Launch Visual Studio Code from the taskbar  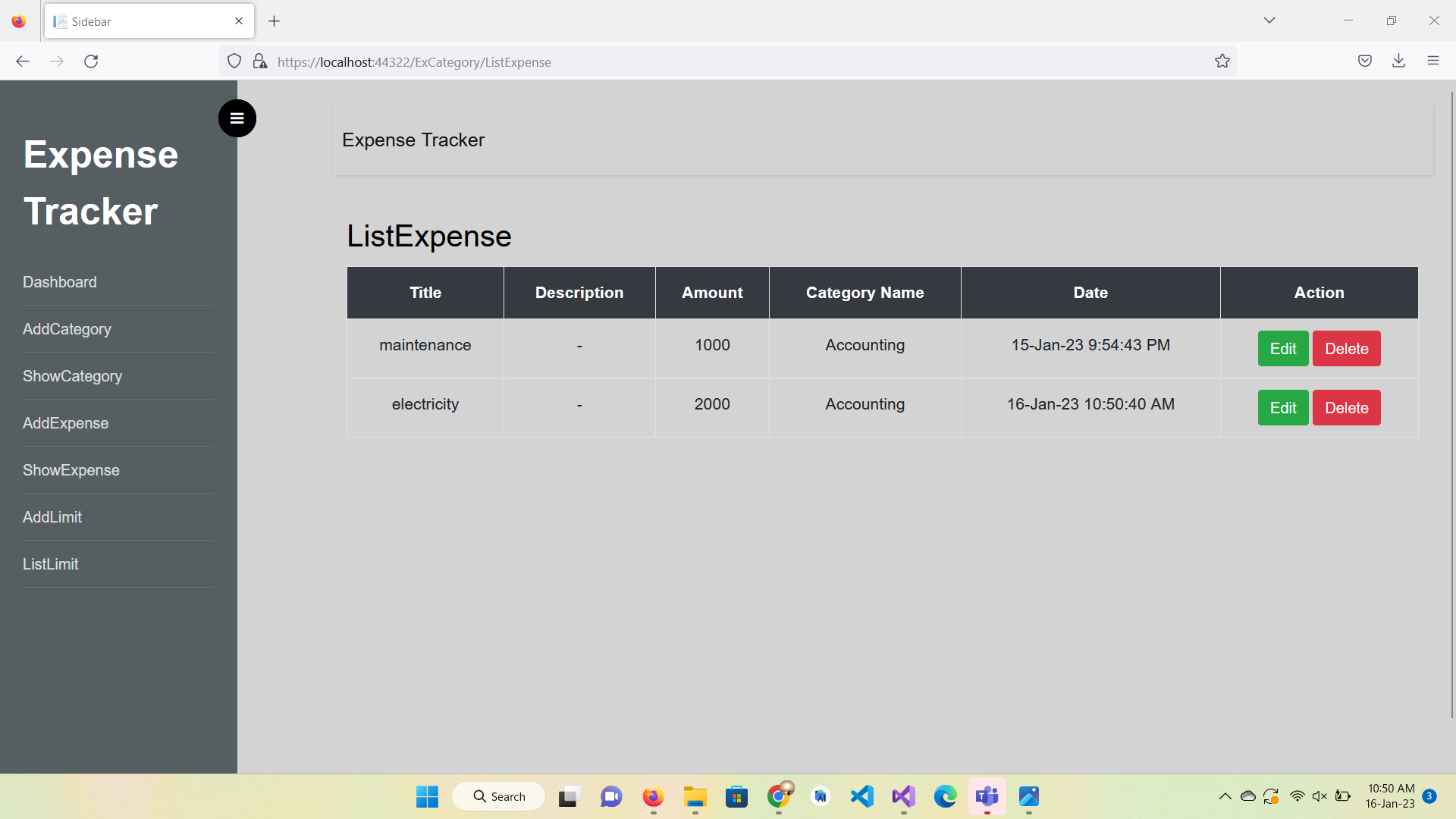tap(861, 797)
